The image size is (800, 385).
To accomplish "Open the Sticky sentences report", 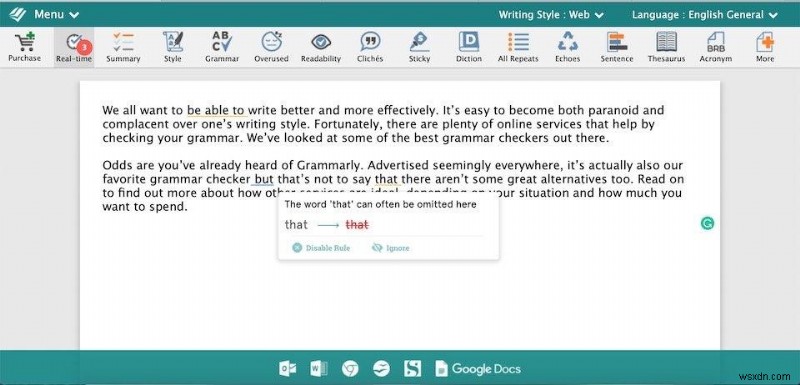I will pyautogui.click(x=419, y=47).
